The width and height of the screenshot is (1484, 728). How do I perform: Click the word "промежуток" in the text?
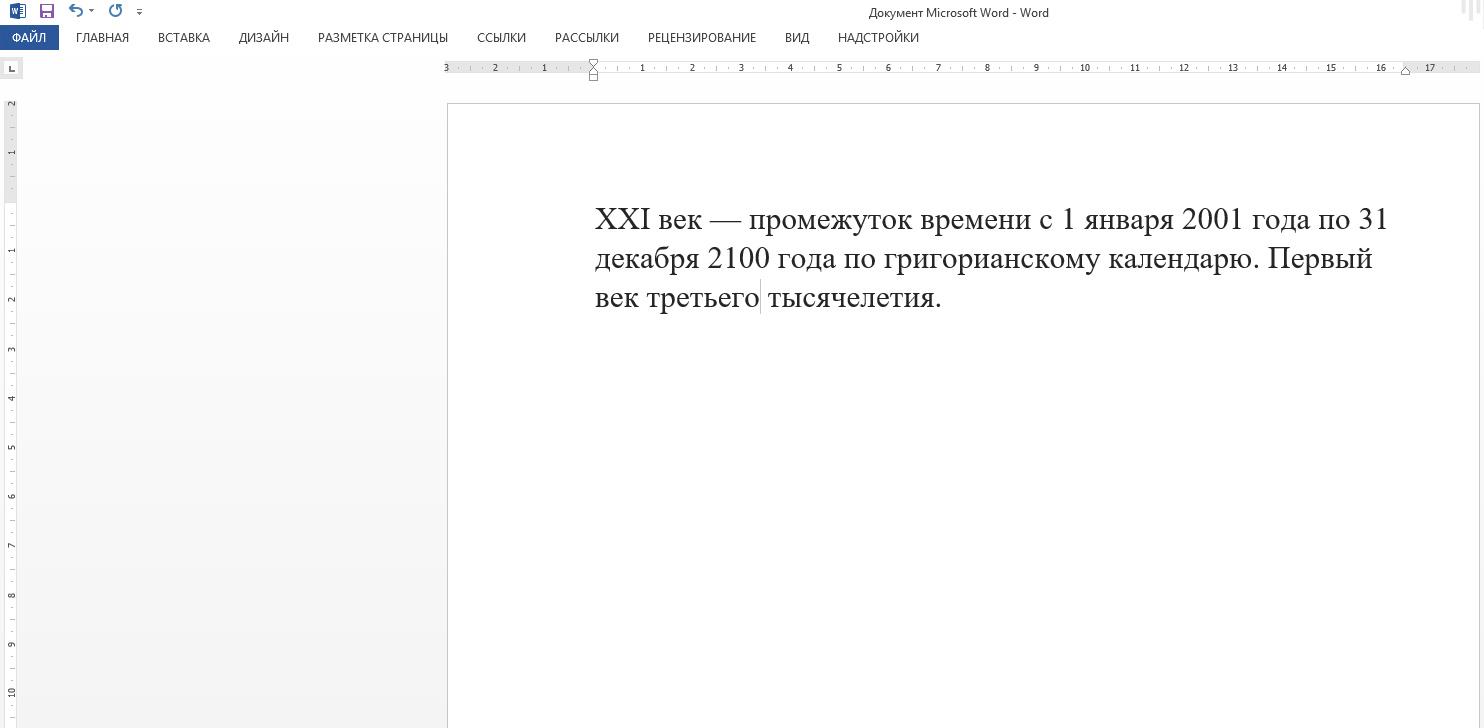[x=830, y=219]
